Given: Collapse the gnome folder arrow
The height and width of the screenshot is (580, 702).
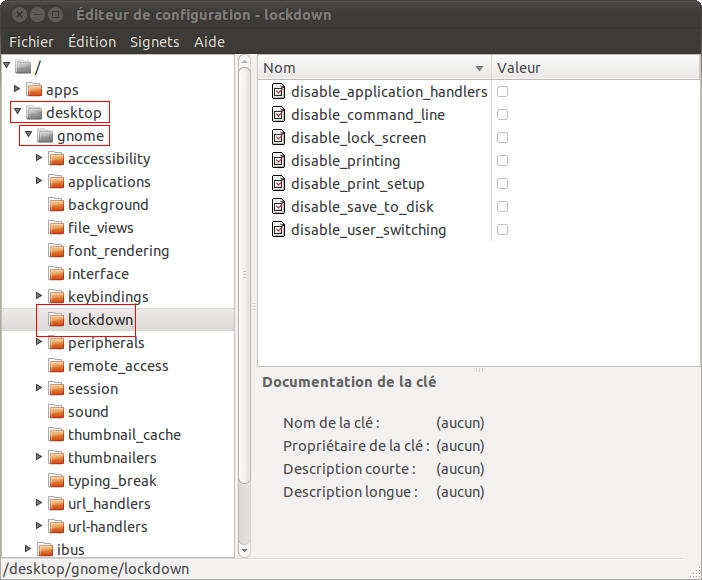Looking at the screenshot, I should 28,134.
